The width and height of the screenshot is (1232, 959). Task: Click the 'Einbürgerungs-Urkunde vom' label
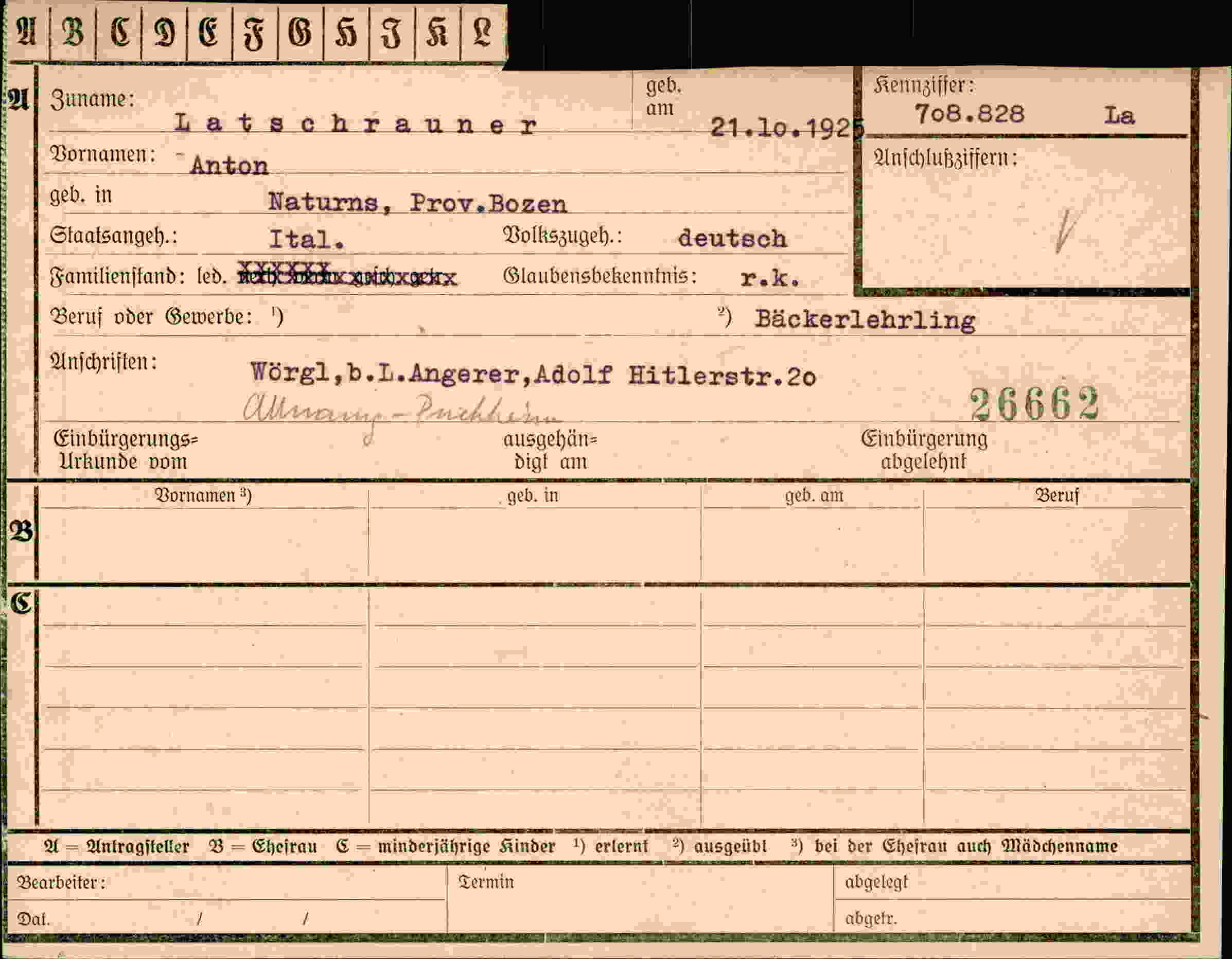125,450
